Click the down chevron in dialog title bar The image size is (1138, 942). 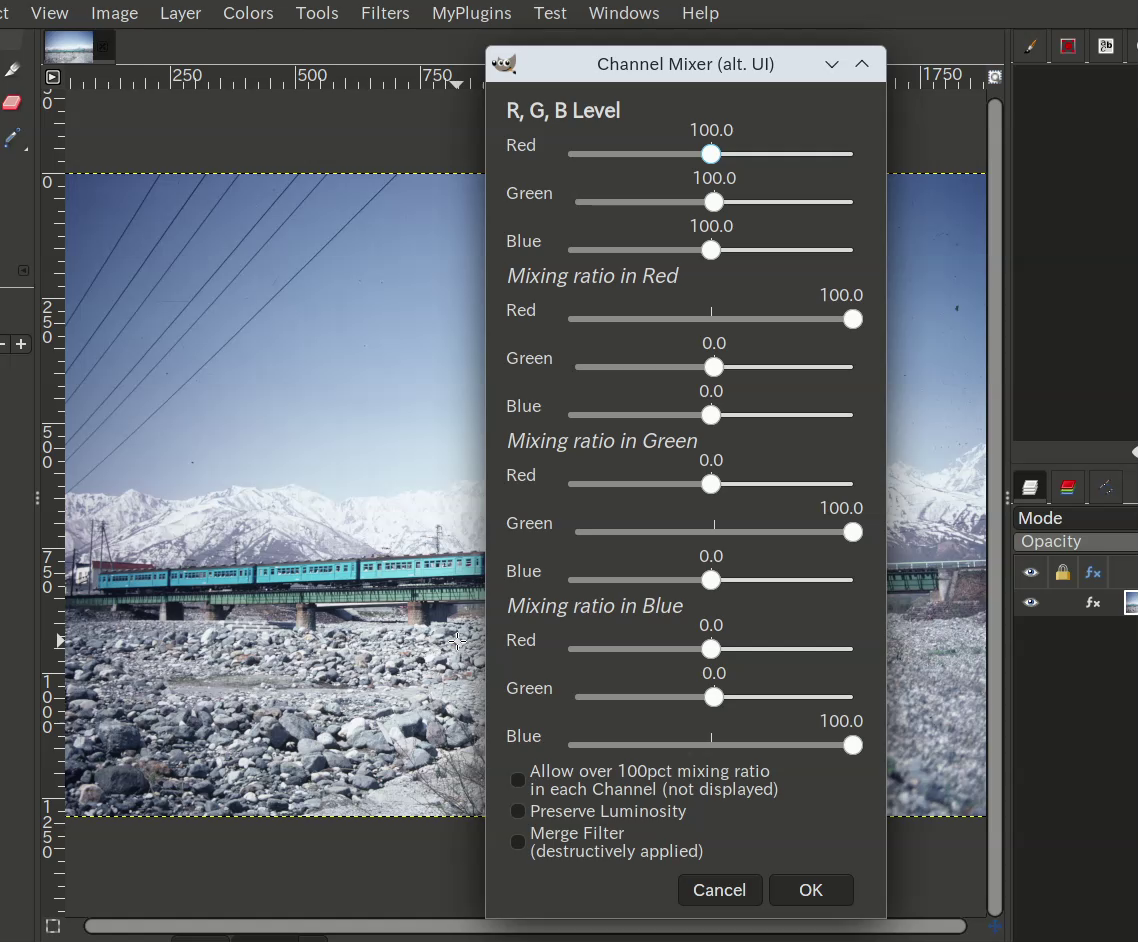(832, 65)
